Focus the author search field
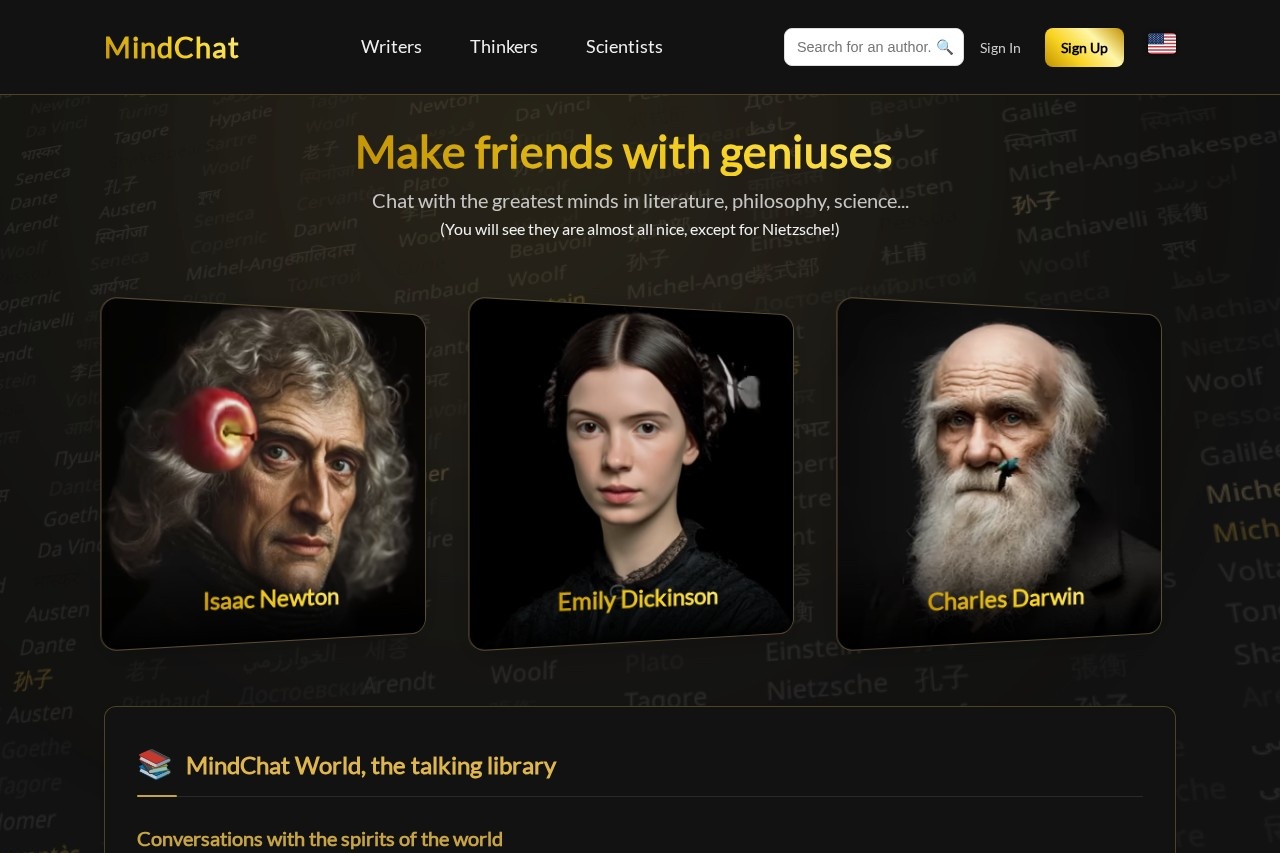Image resolution: width=1280 pixels, height=853 pixels. (x=874, y=47)
